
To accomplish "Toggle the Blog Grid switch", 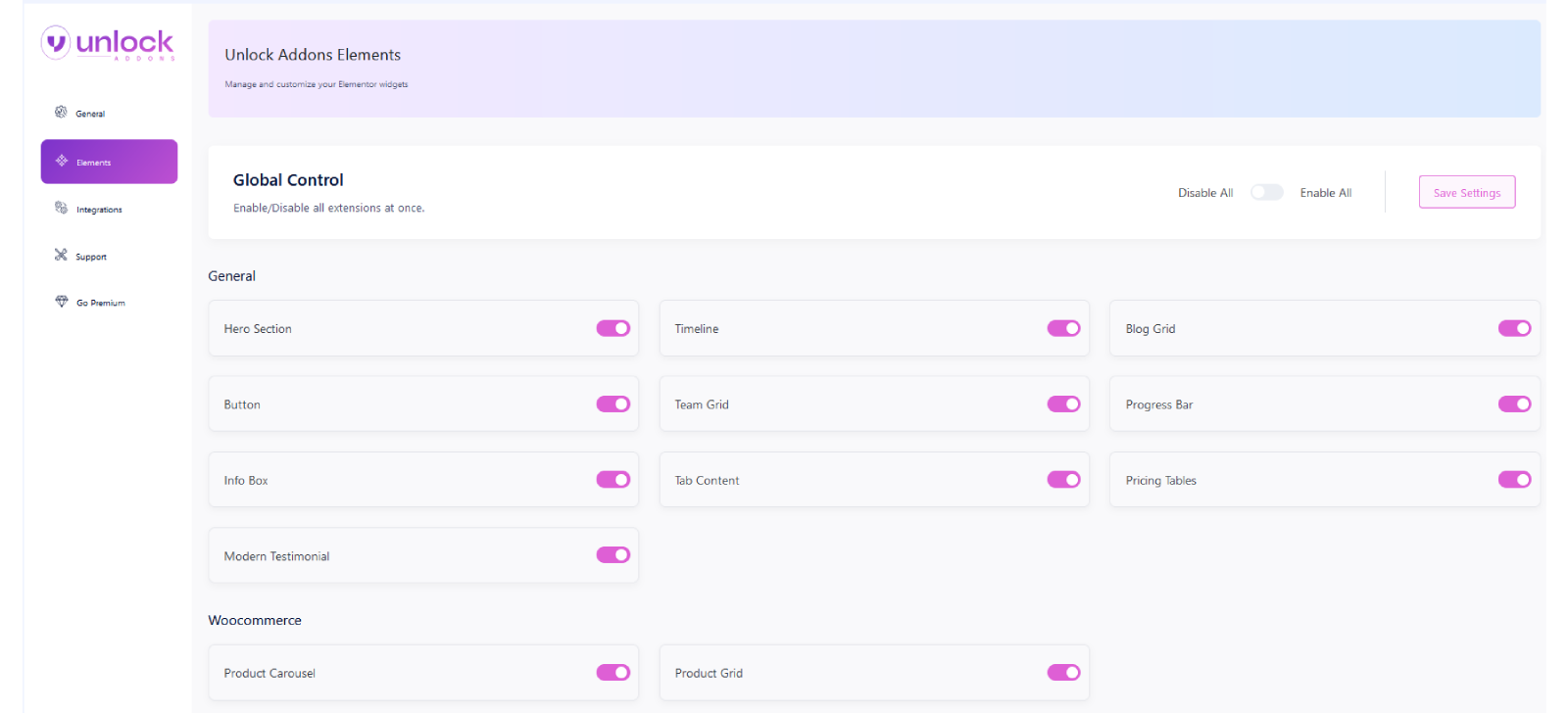I will pyautogui.click(x=1514, y=328).
